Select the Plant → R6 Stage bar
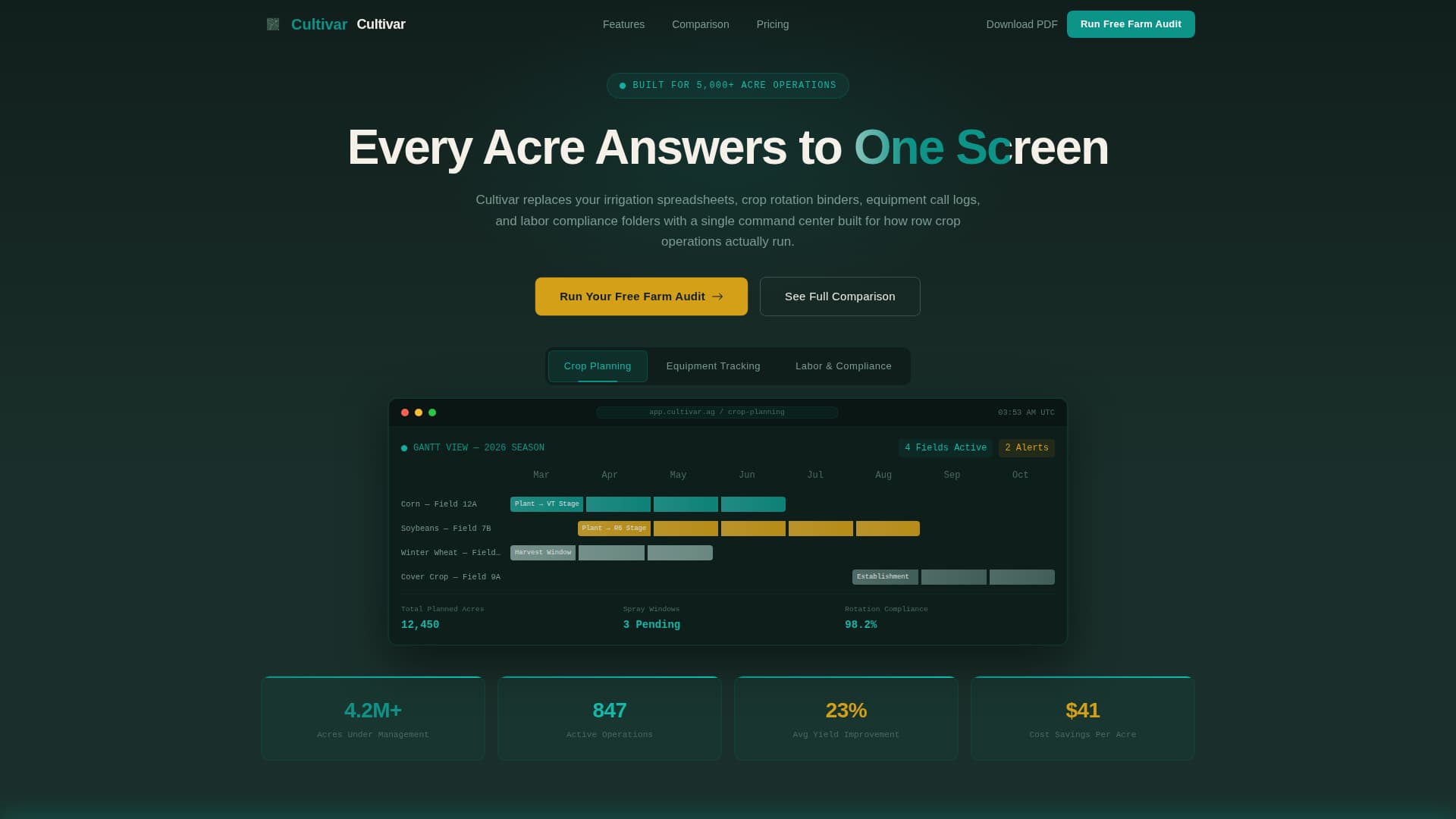 (614, 529)
